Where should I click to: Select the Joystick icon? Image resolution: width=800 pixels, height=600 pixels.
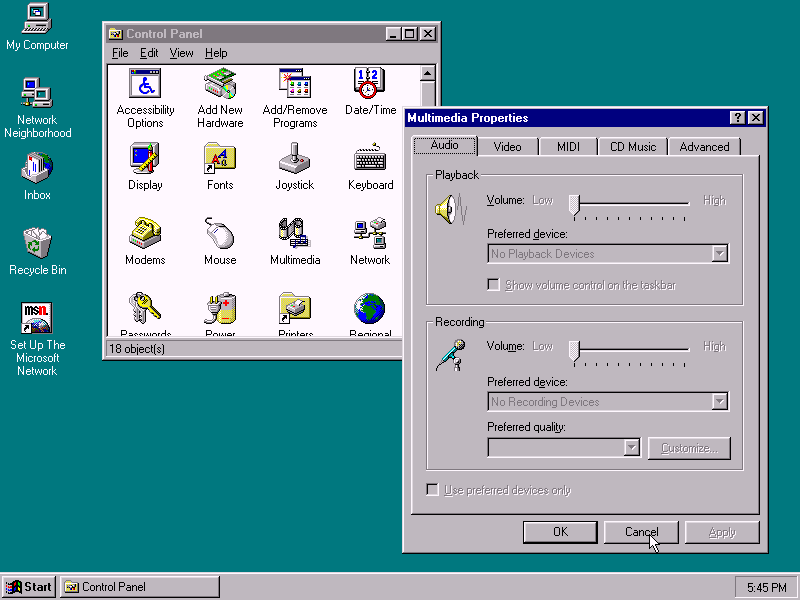(295, 159)
